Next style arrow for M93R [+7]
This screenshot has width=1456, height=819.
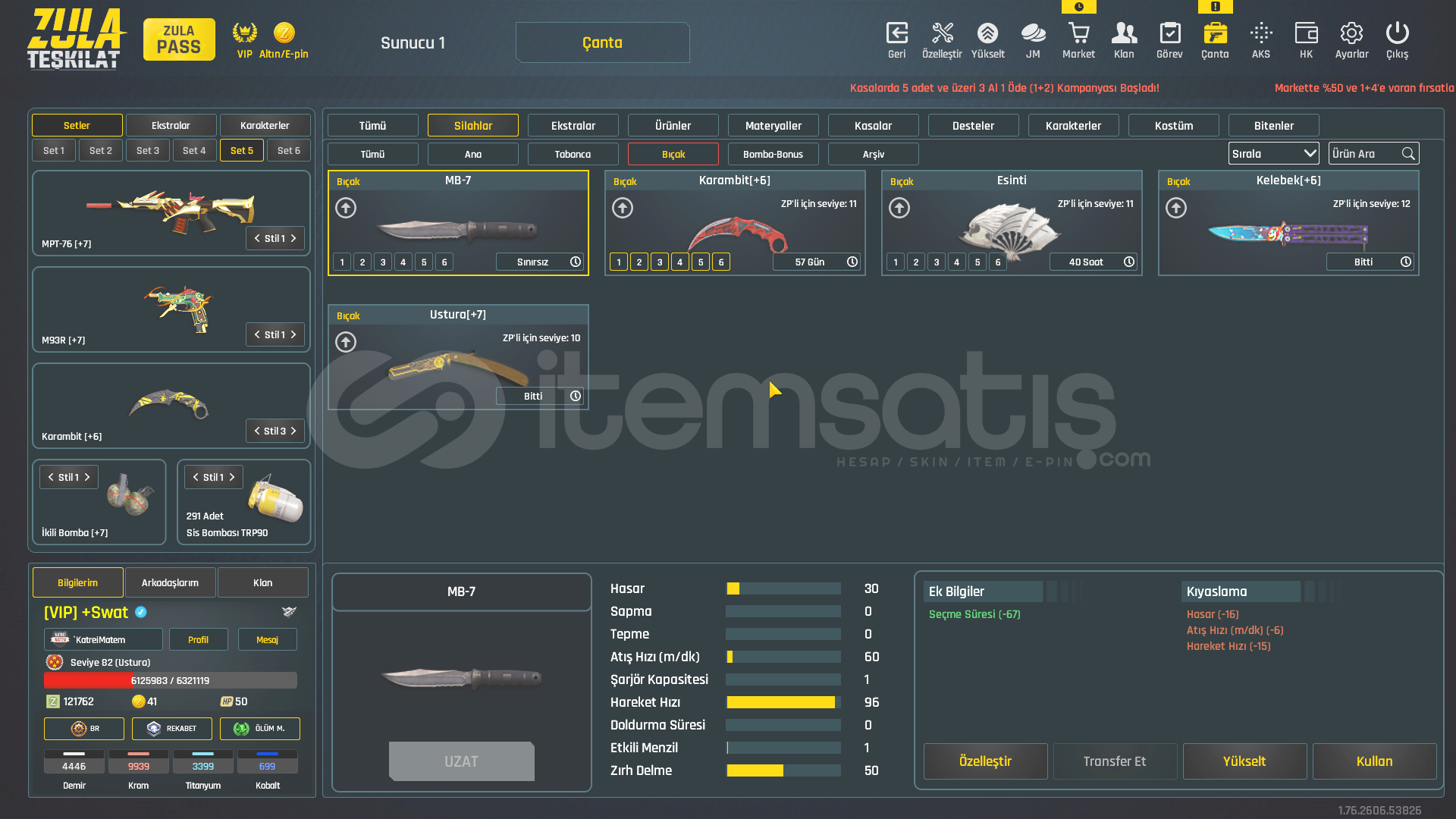click(x=294, y=334)
